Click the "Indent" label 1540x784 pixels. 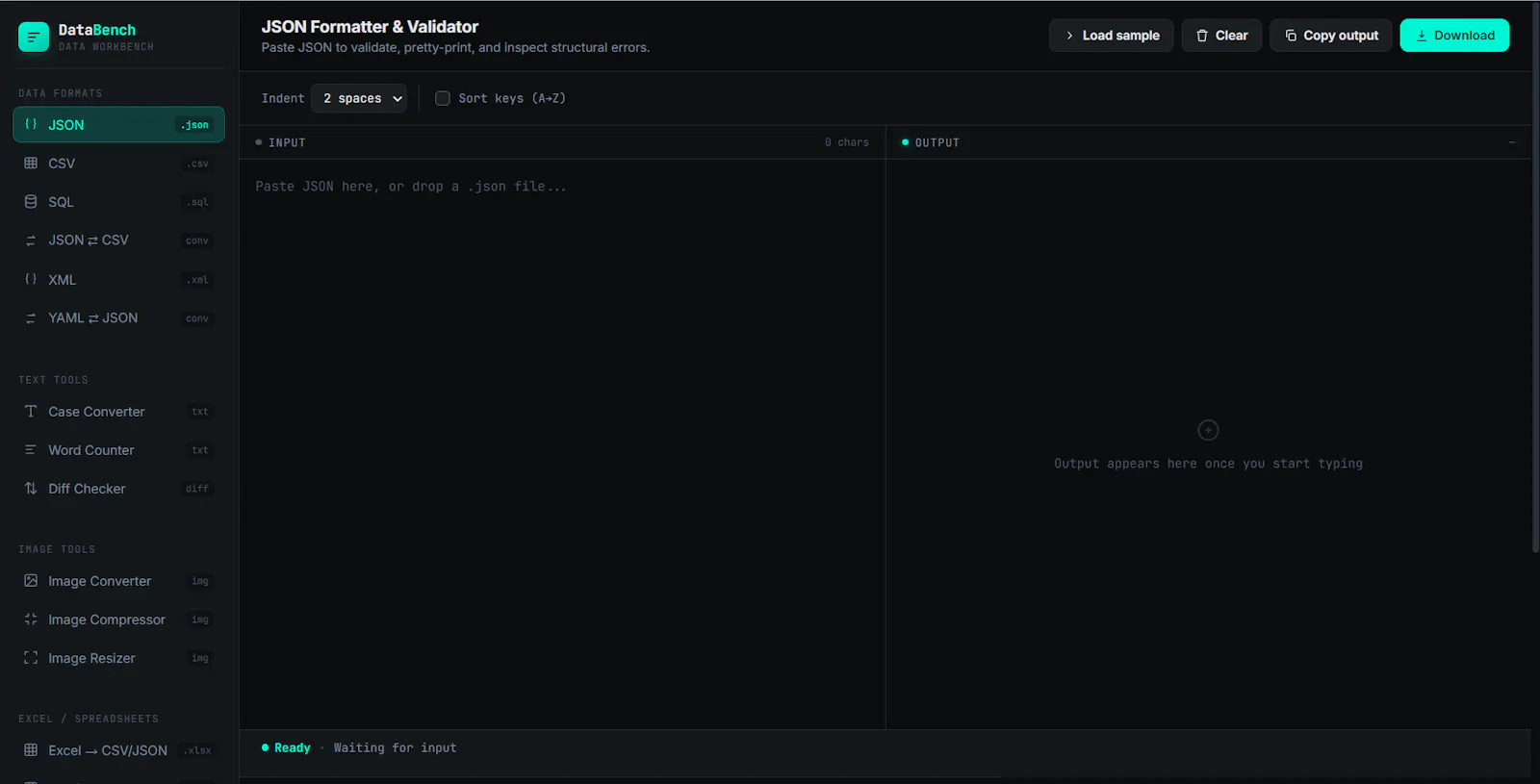tap(283, 98)
